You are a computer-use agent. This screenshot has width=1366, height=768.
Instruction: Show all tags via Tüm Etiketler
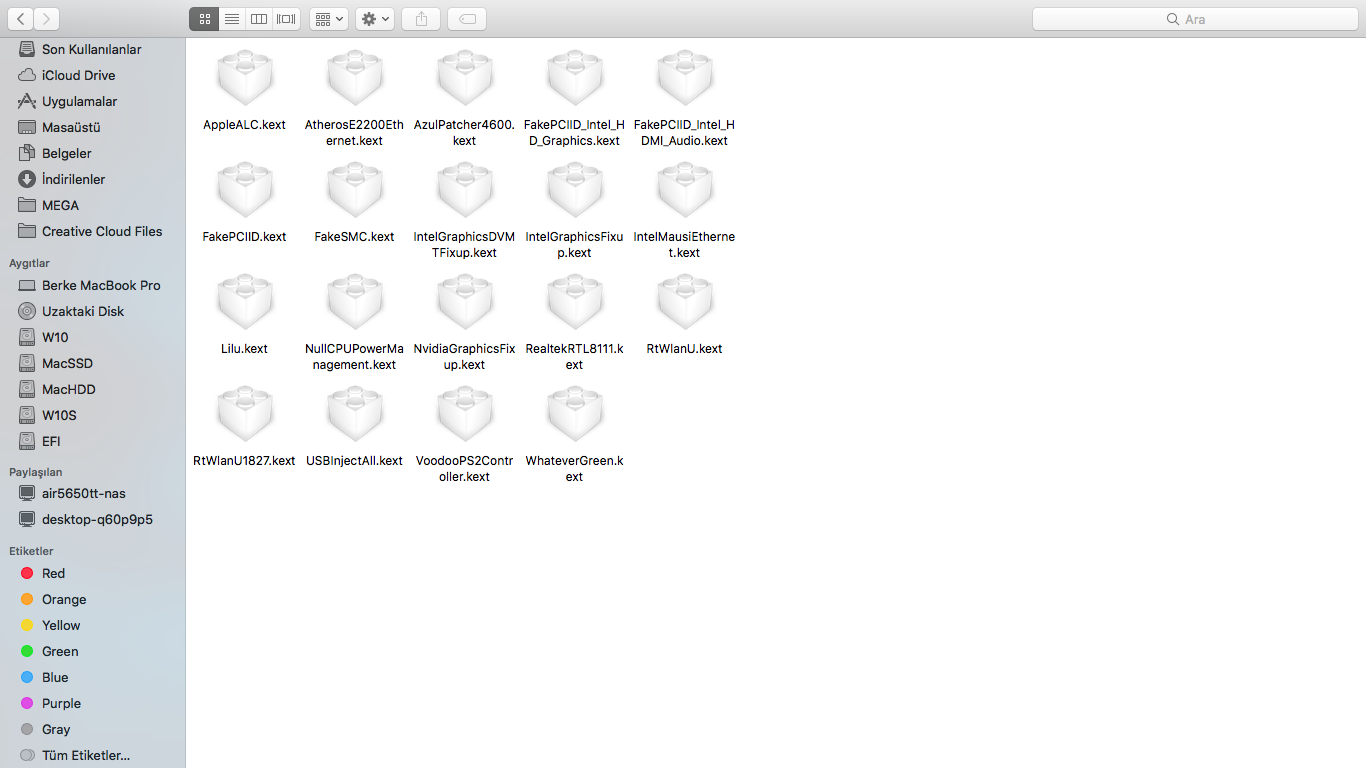point(85,755)
